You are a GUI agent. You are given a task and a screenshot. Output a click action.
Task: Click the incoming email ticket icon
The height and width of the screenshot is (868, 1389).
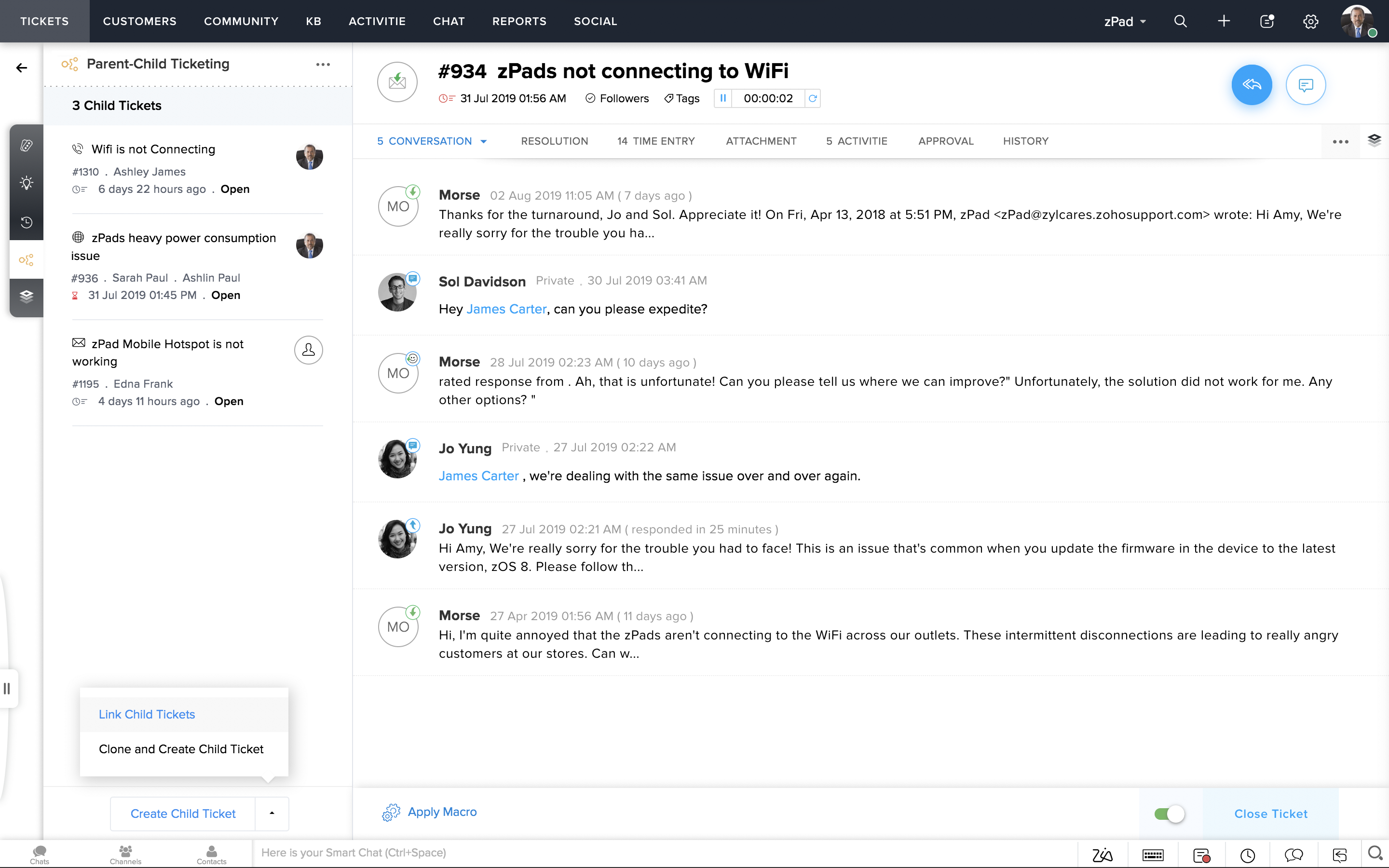point(397,82)
